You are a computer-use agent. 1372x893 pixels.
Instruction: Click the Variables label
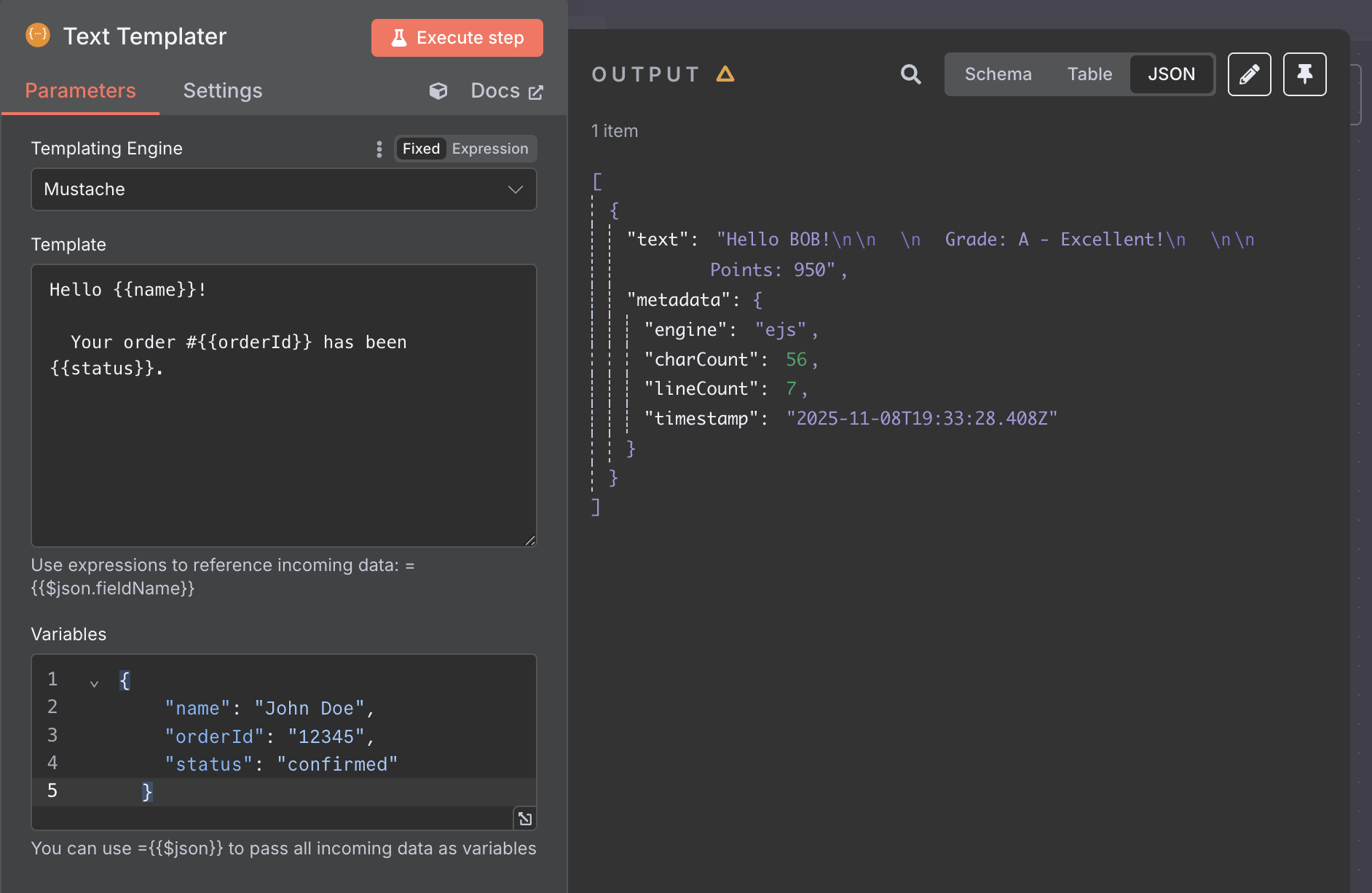(68, 634)
